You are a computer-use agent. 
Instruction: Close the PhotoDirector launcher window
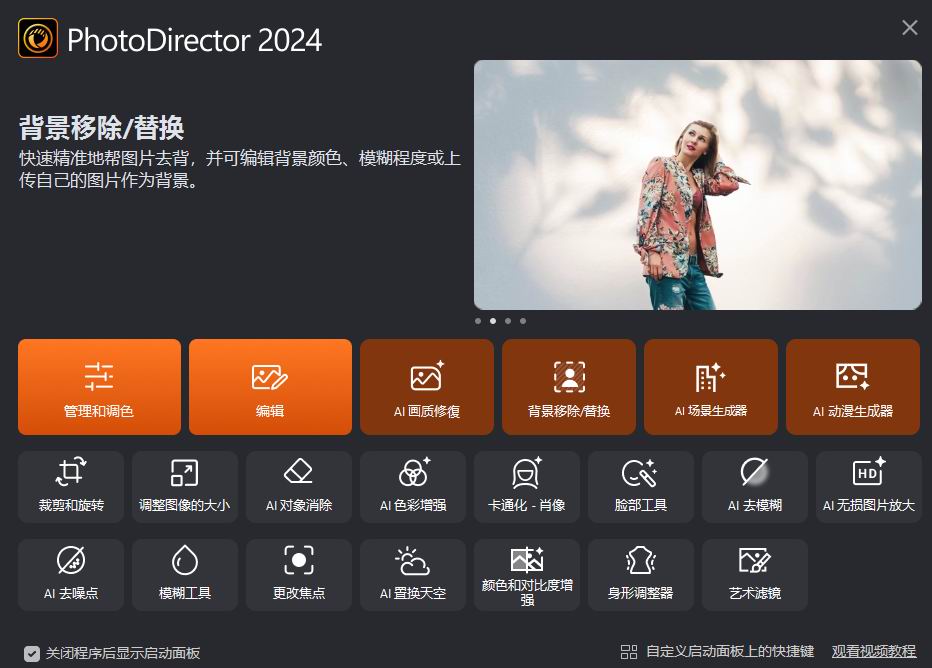909,27
